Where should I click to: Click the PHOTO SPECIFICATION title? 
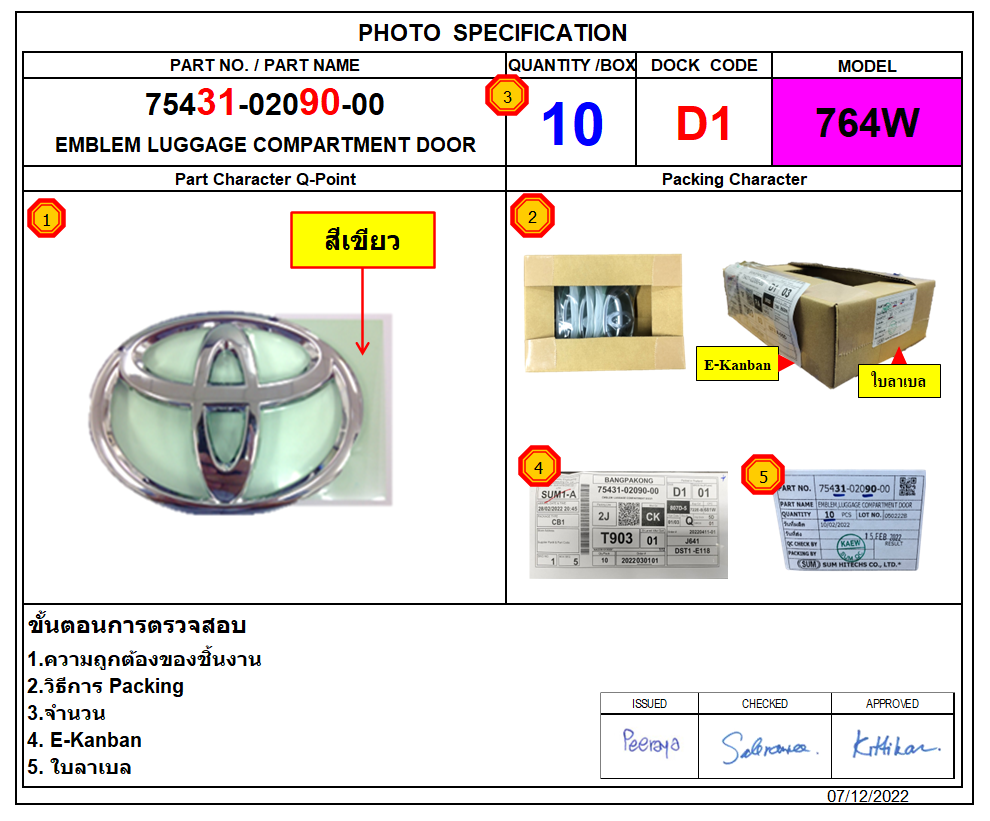click(492, 33)
